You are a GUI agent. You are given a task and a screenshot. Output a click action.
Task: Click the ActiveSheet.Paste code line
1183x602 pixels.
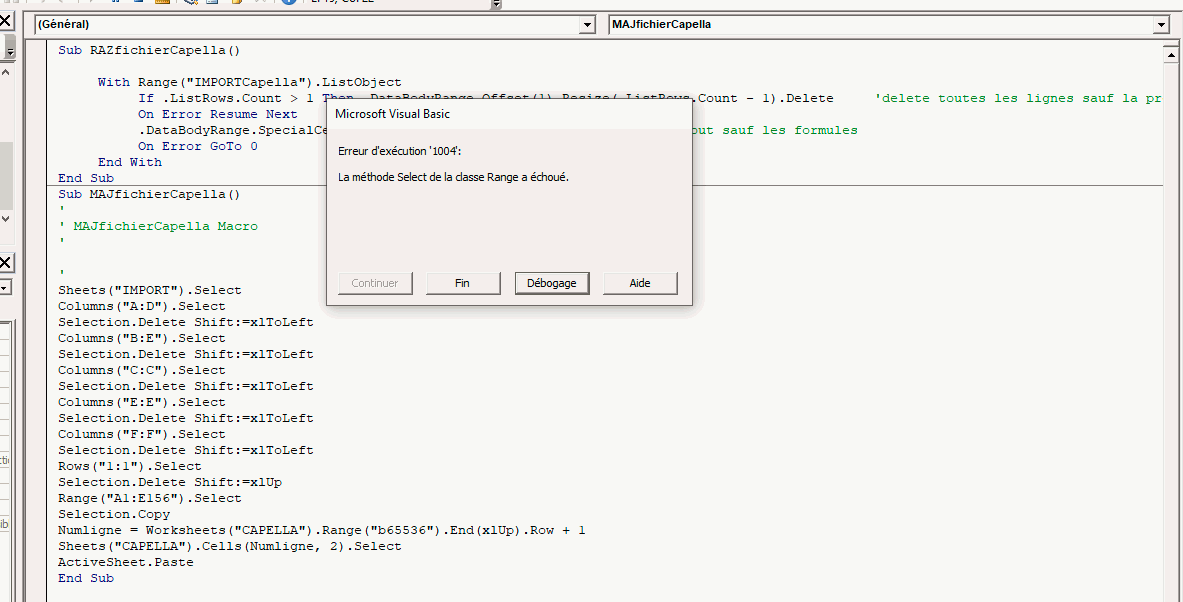pyautogui.click(x=125, y=562)
